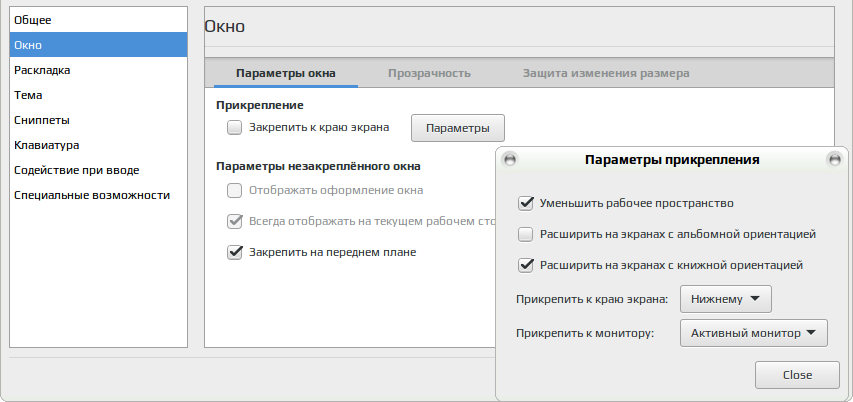
Task: Open the Нижнему screen edge dropdown
Action: pos(726,299)
